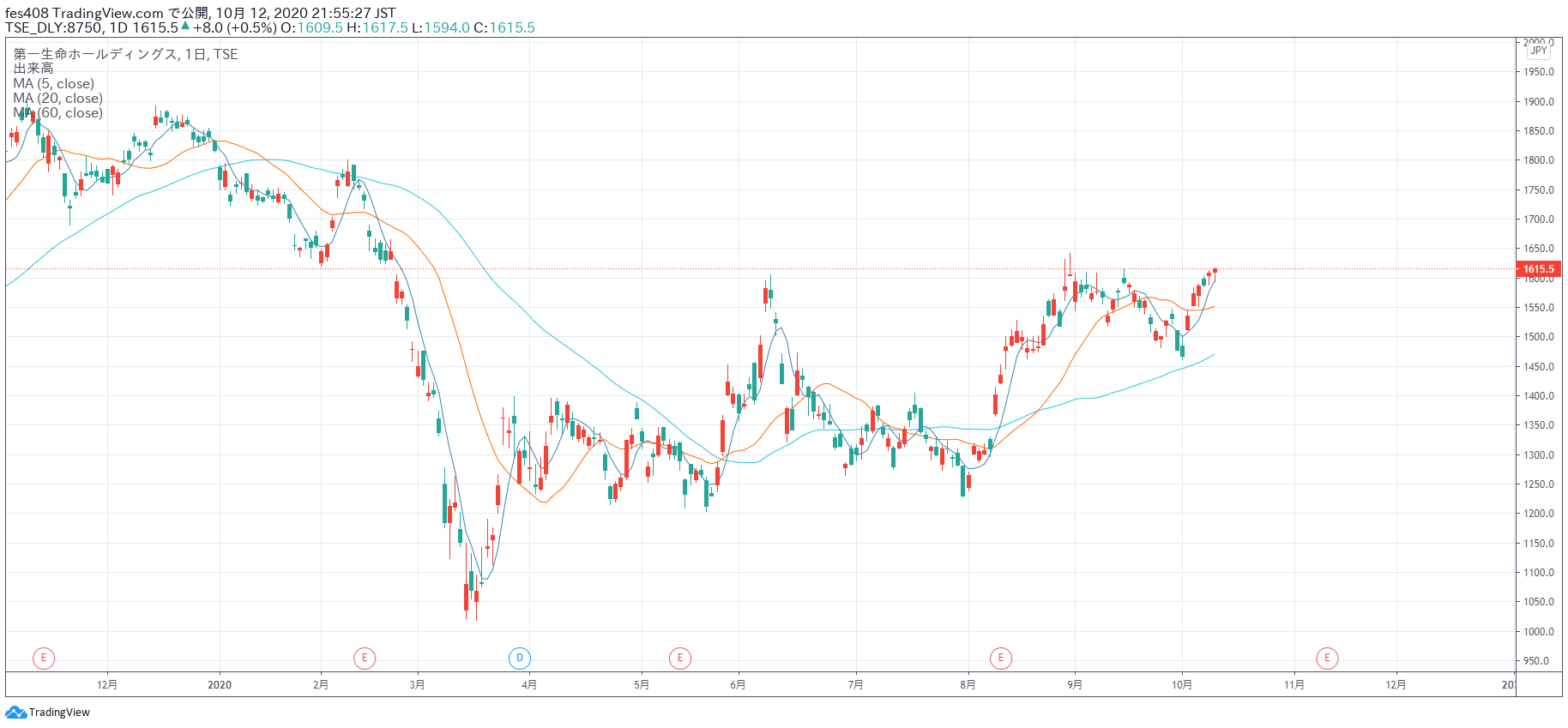1568x728 pixels.
Task: Click the blue dividend D marker
Action: click(519, 659)
